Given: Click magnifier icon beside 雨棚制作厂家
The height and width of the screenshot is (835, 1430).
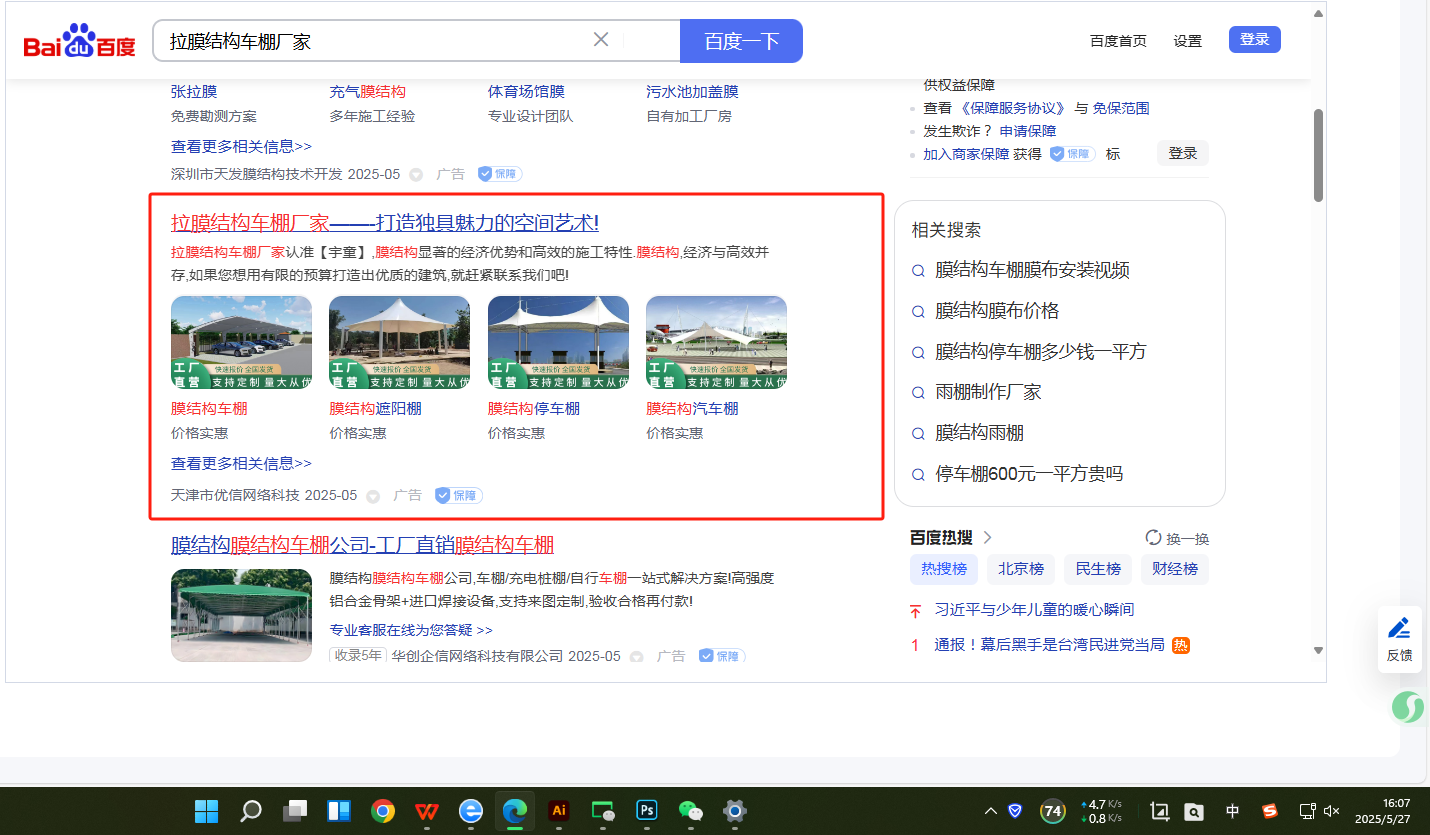Looking at the screenshot, I should [x=918, y=393].
